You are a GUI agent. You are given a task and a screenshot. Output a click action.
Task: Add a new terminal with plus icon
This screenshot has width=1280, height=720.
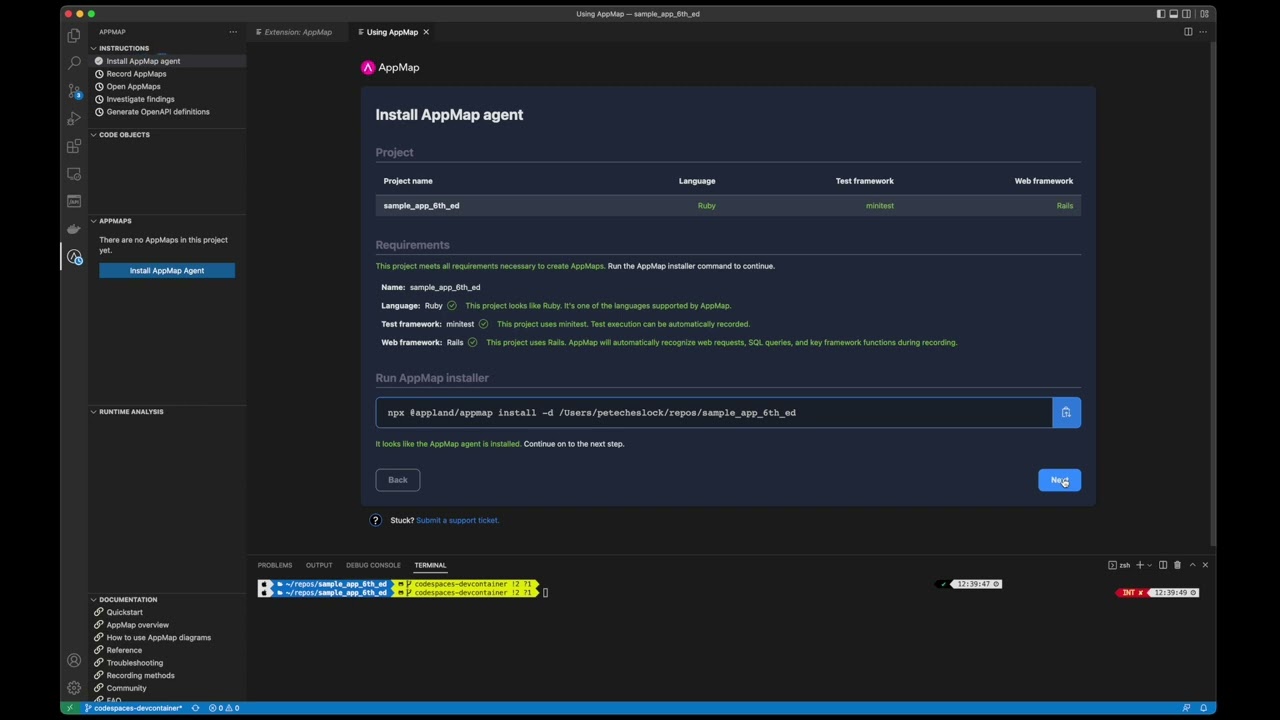[x=1139, y=565]
